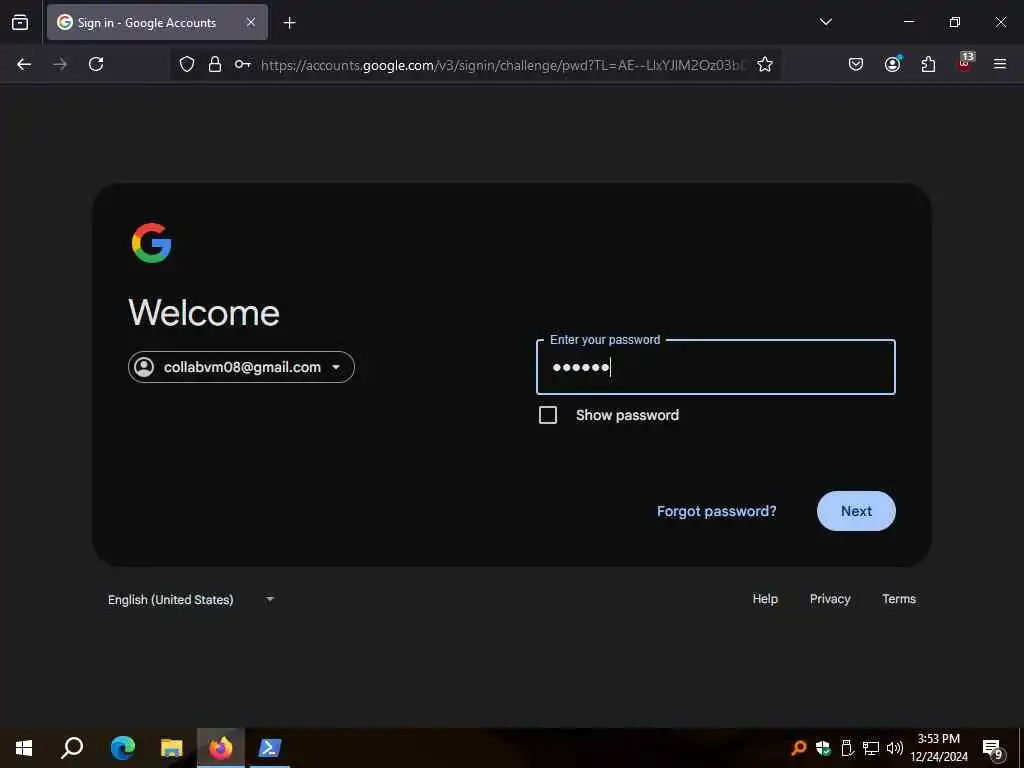Click orange search tray icon
The image size is (1024, 768).
click(x=799, y=748)
